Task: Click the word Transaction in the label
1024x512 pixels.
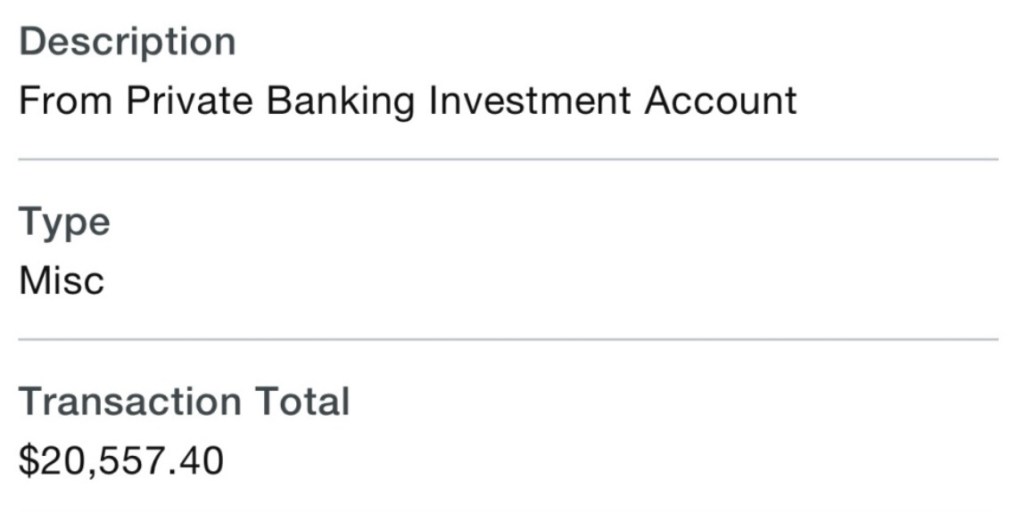Action: (x=130, y=402)
